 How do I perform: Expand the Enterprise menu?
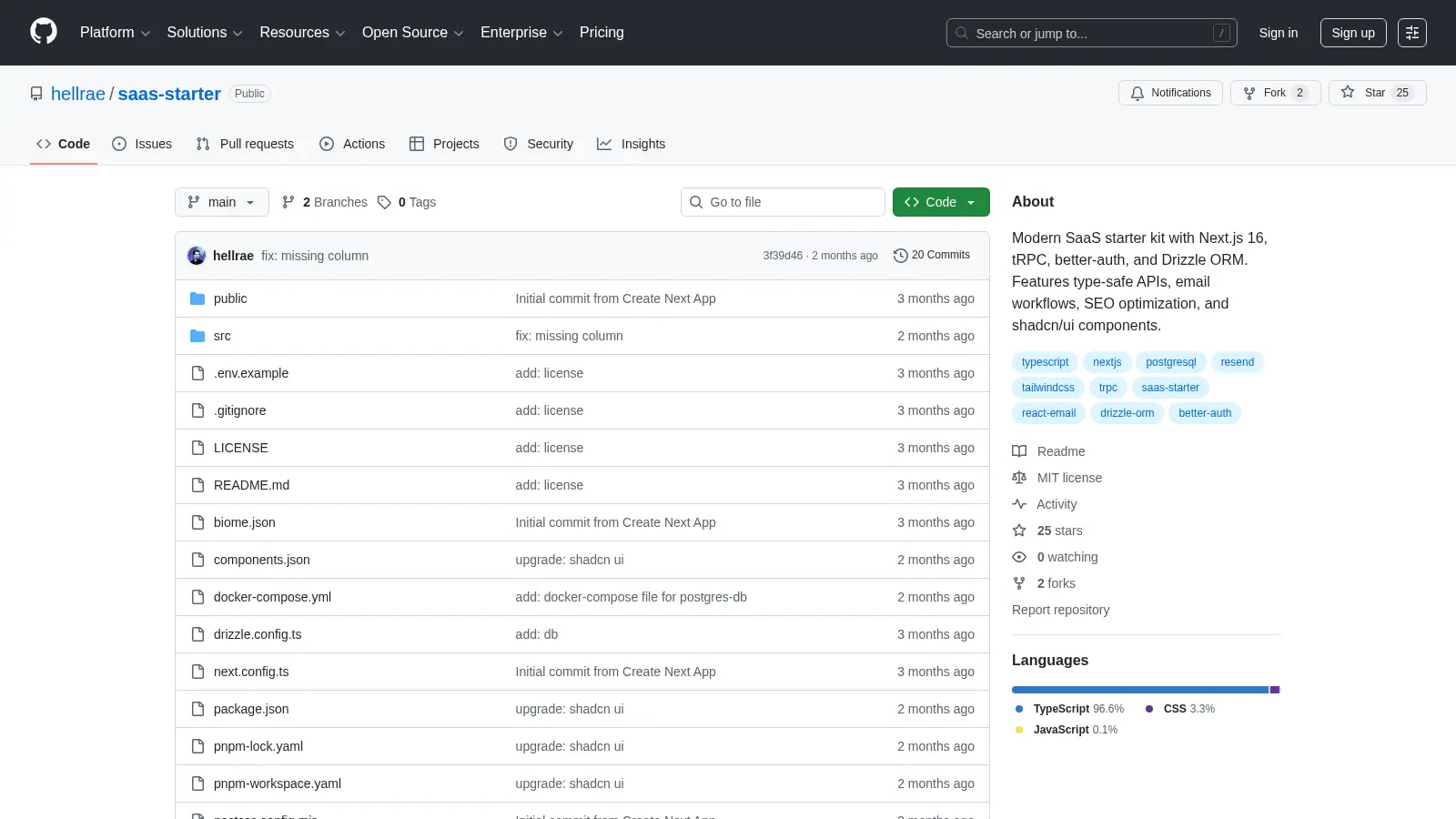click(x=521, y=33)
